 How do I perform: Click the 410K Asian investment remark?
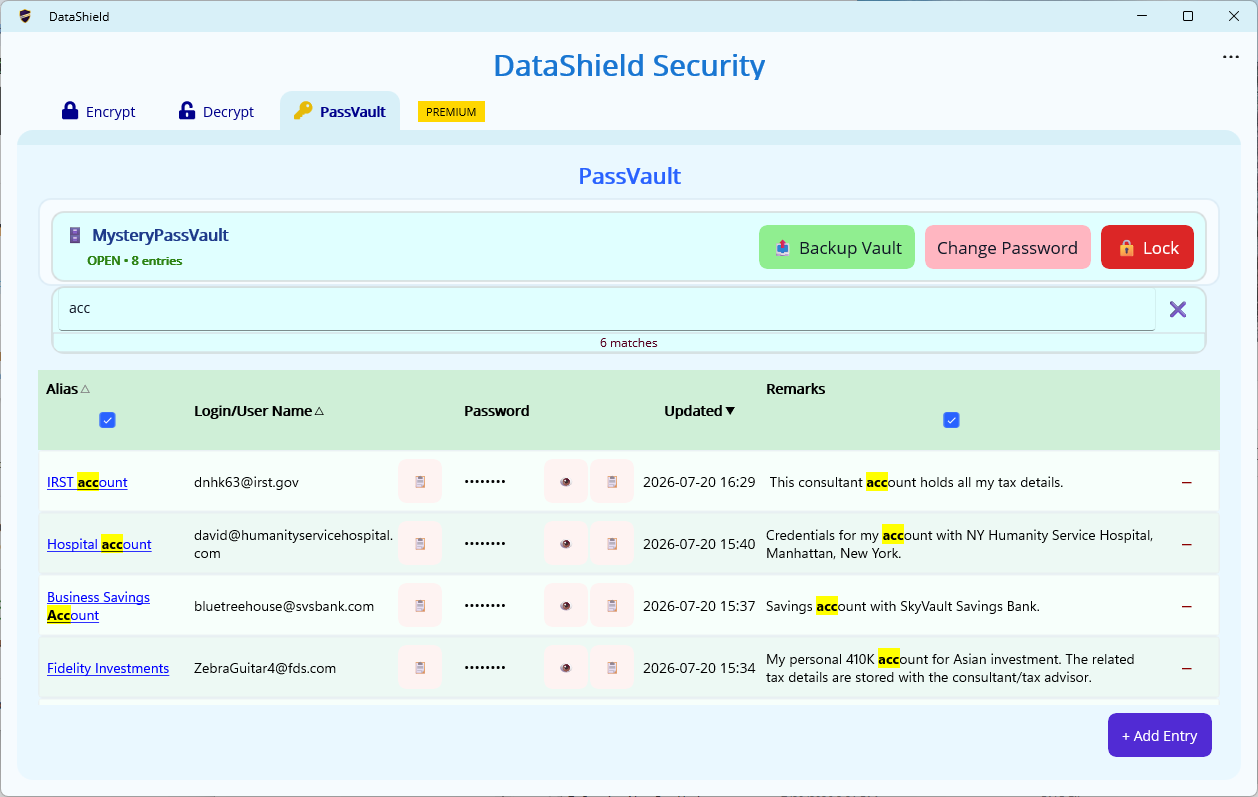point(950,668)
